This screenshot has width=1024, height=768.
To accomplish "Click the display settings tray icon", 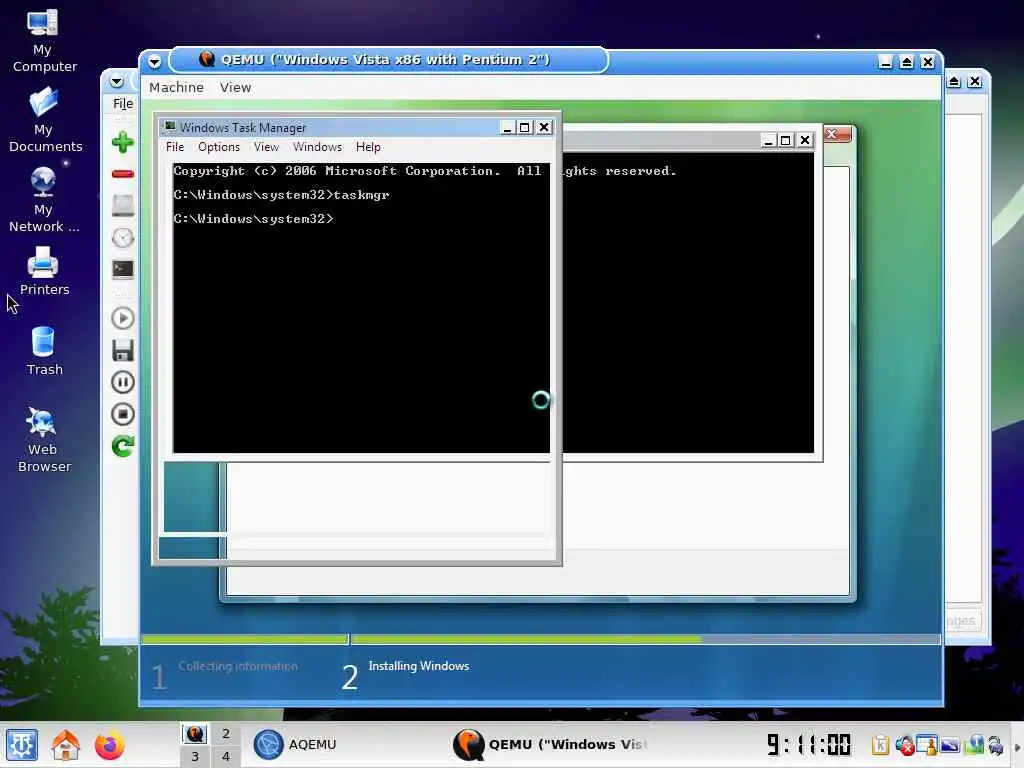I will click(950, 745).
